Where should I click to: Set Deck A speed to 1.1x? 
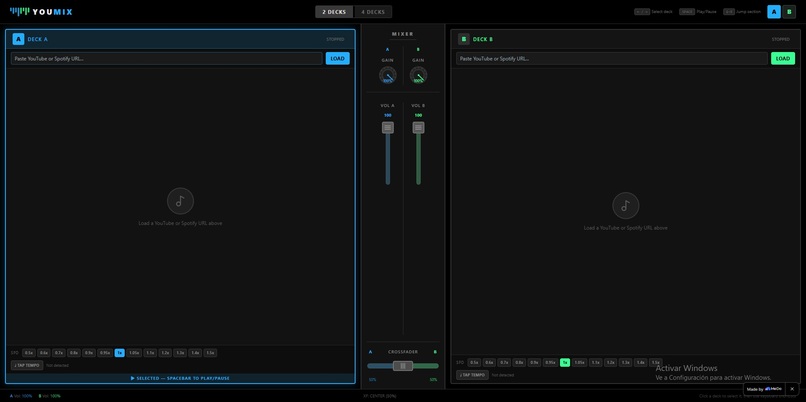[150, 353]
